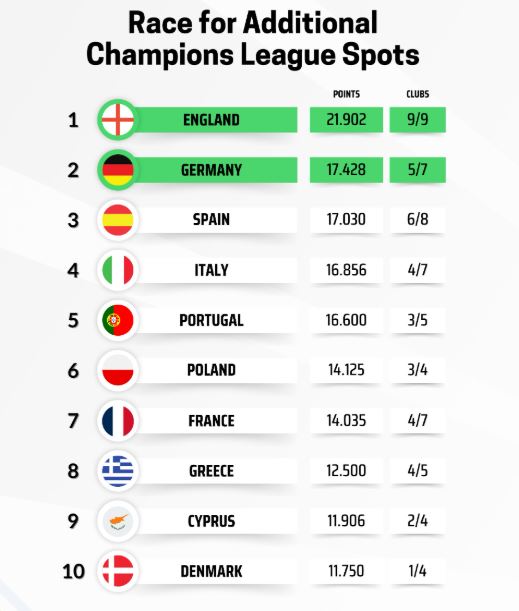The image size is (519, 611).
Task: Select the GERMANY country name bar
Action: [212, 170]
